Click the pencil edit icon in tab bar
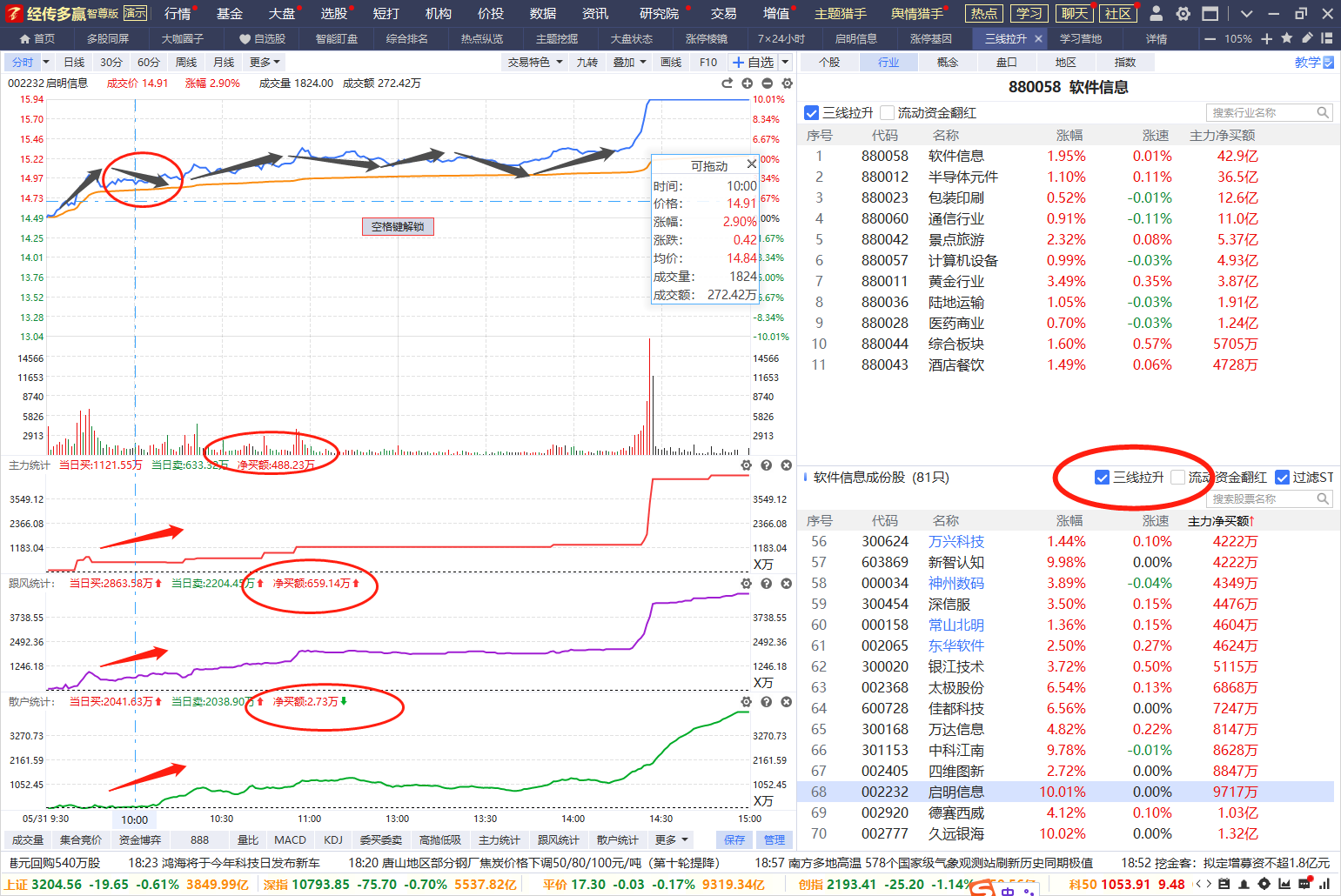The height and width of the screenshot is (896, 1341). click(x=1307, y=38)
